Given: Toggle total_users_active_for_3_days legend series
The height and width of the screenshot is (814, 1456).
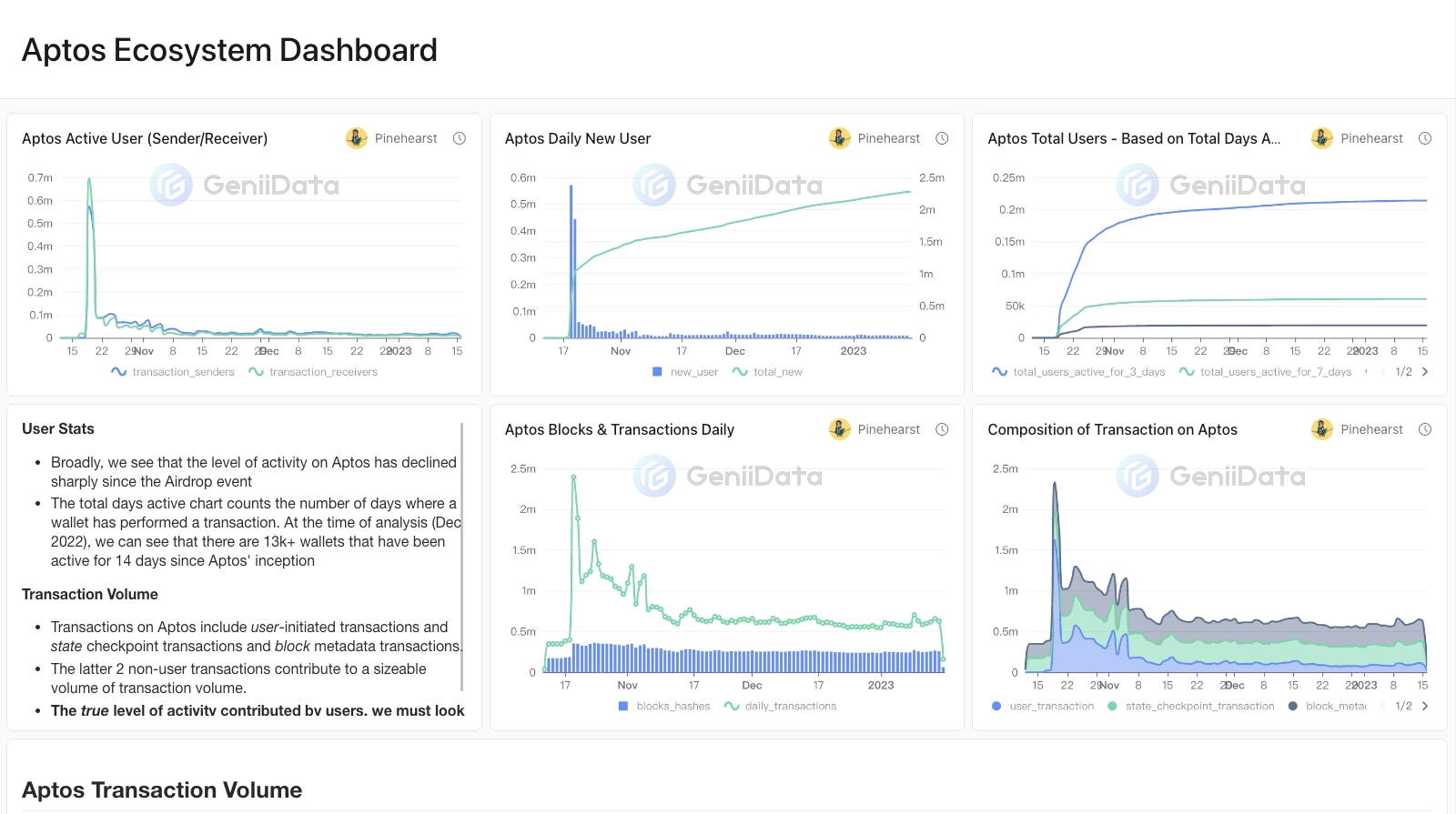Looking at the screenshot, I should [1078, 372].
